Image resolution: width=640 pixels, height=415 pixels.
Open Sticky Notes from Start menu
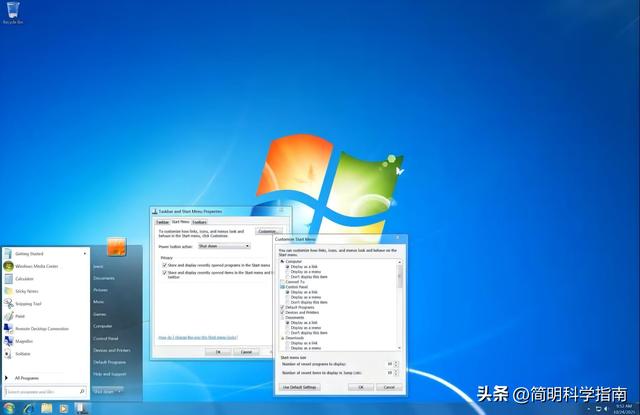[x=28, y=290]
